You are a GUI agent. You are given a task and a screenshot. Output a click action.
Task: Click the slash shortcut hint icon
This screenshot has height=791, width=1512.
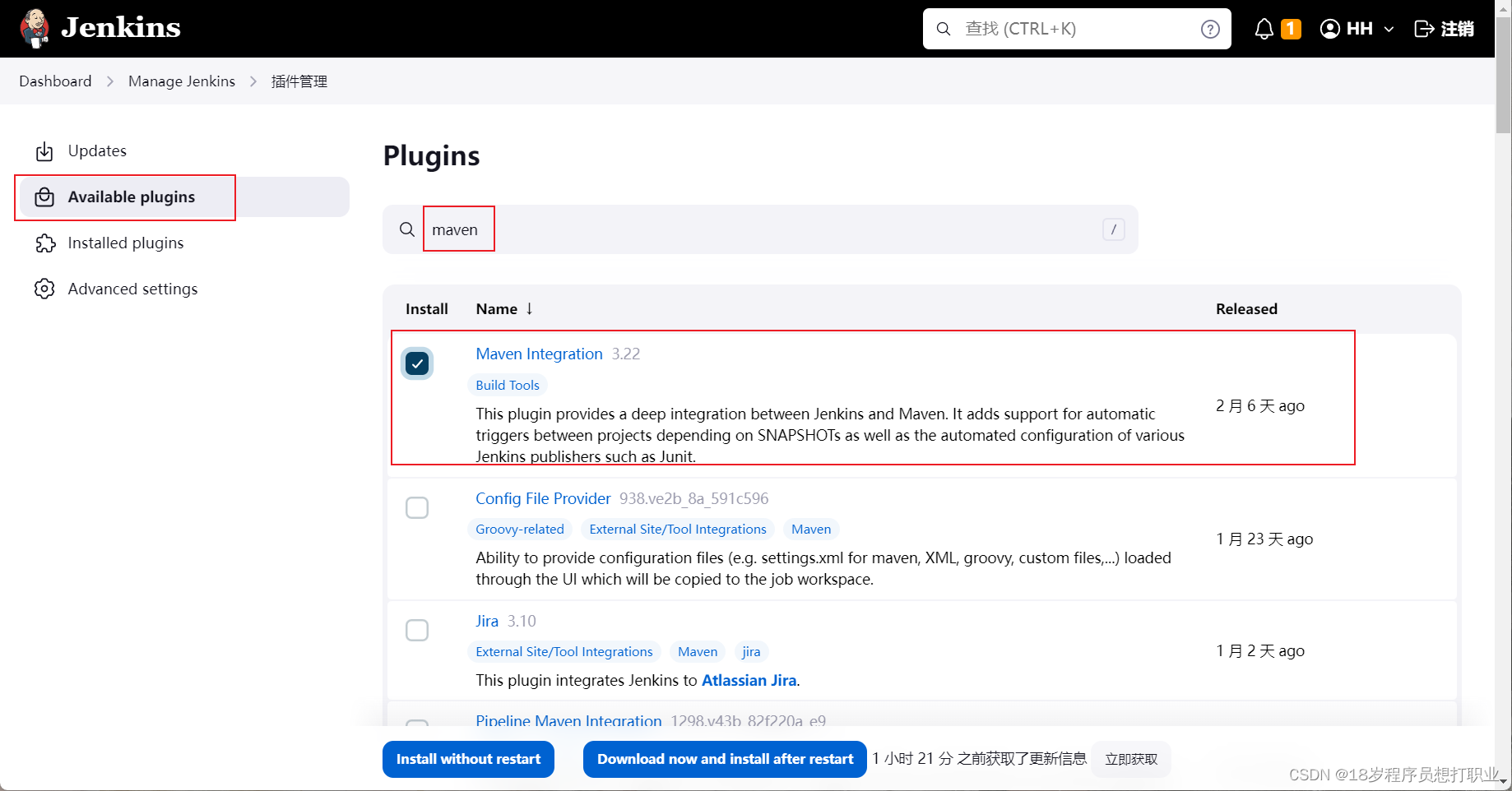[x=1114, y=229]
